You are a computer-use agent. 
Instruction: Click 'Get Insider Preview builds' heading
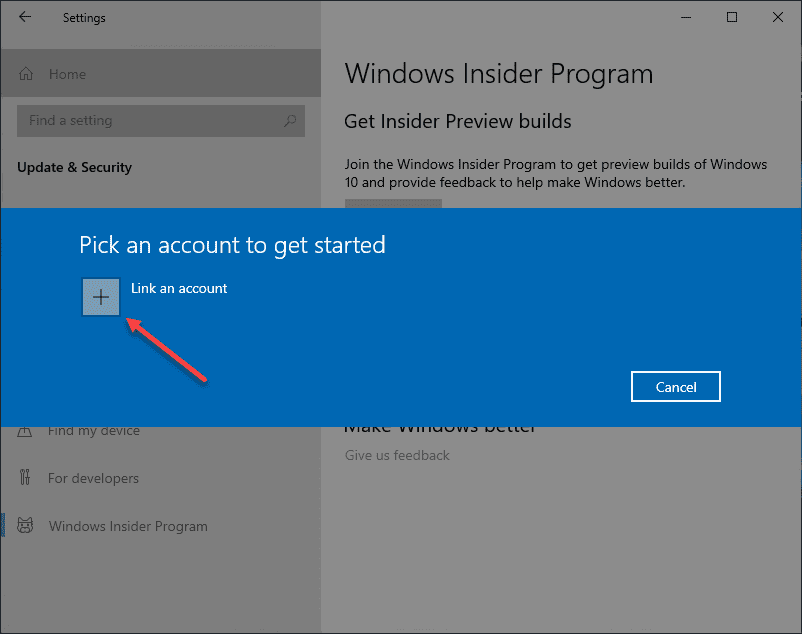point(458,121)
